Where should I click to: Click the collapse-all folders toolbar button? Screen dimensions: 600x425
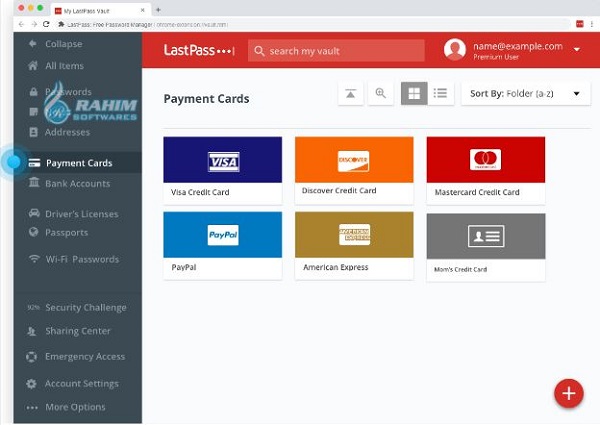351,93
